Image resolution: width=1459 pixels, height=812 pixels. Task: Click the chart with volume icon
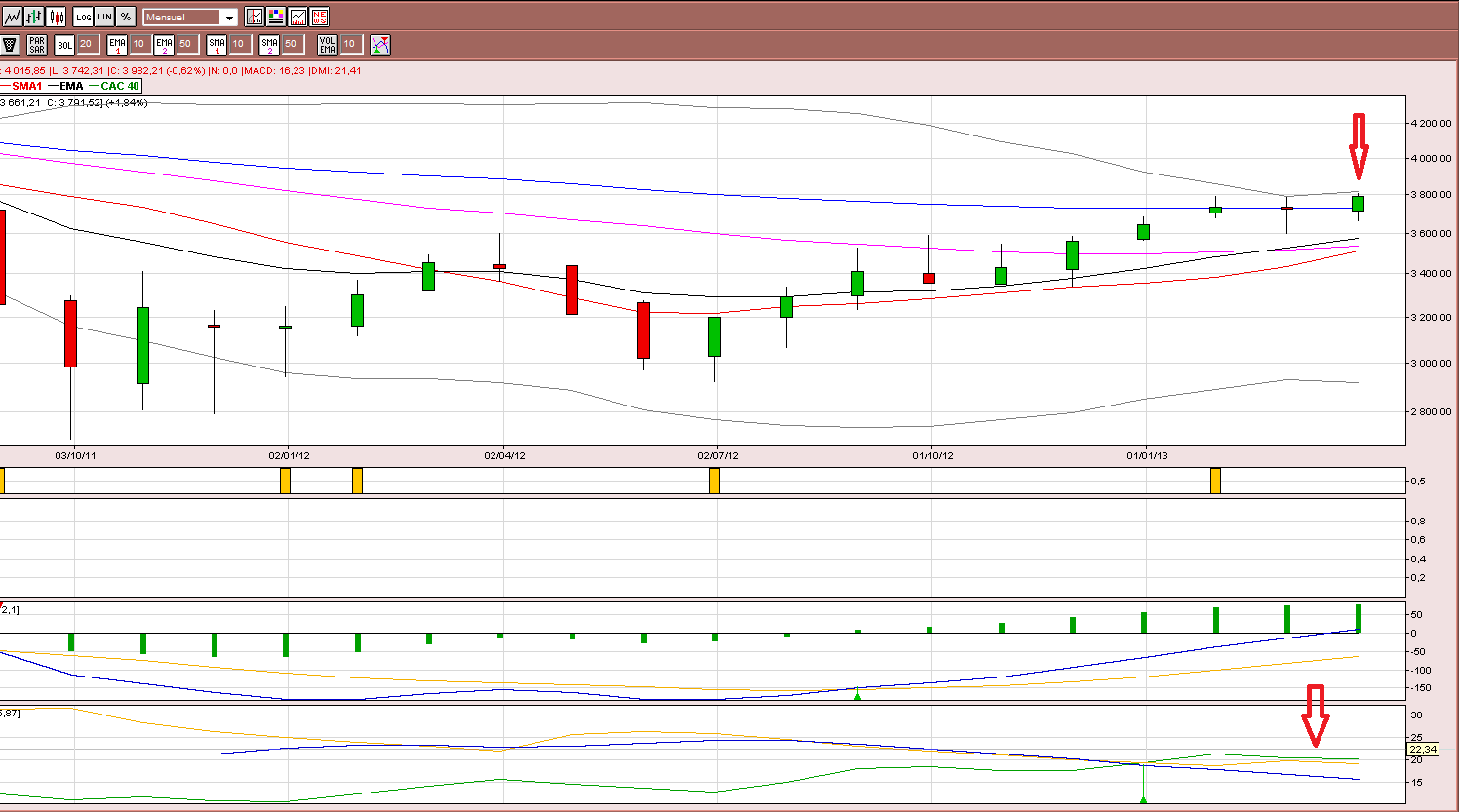[x=297, y=17]
